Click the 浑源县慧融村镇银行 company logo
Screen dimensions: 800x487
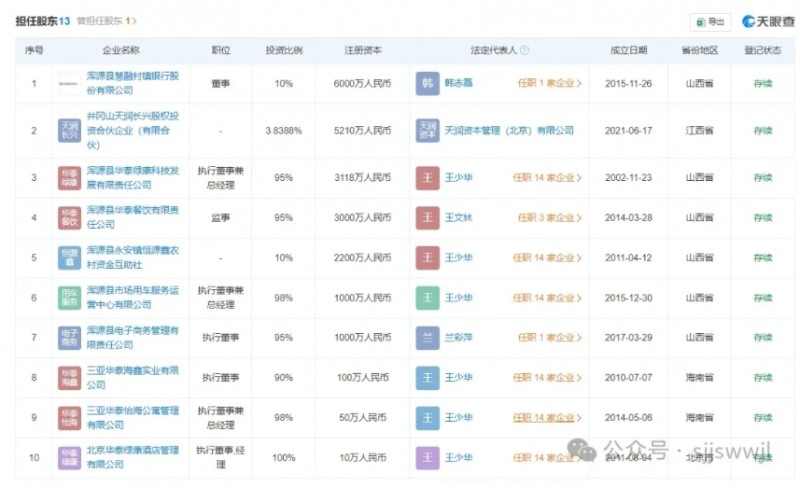(69, 84)
